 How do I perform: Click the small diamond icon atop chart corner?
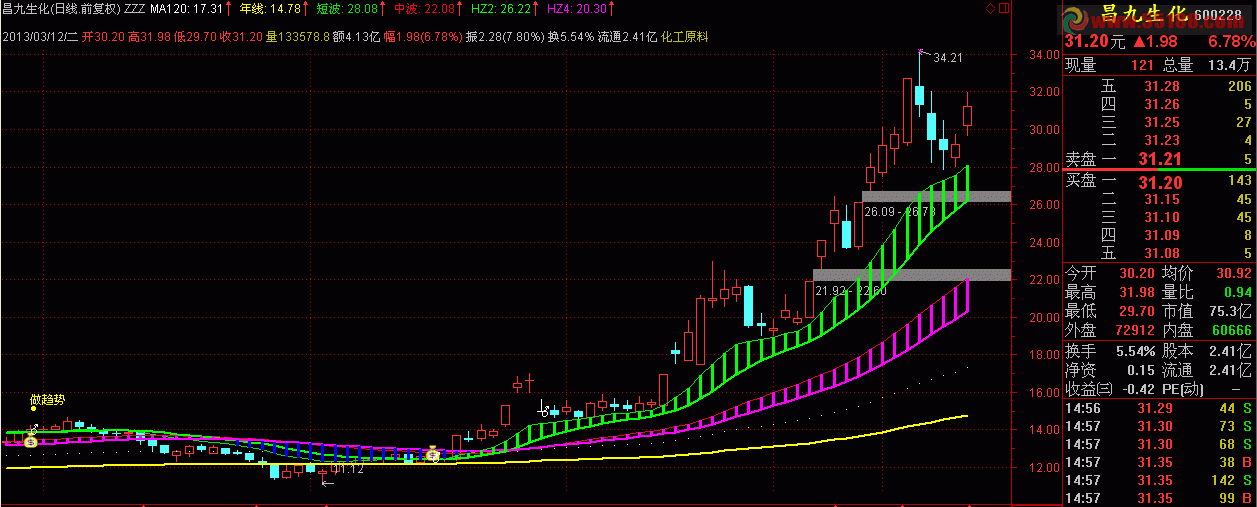pyautogui.click(x=989, y=9)
